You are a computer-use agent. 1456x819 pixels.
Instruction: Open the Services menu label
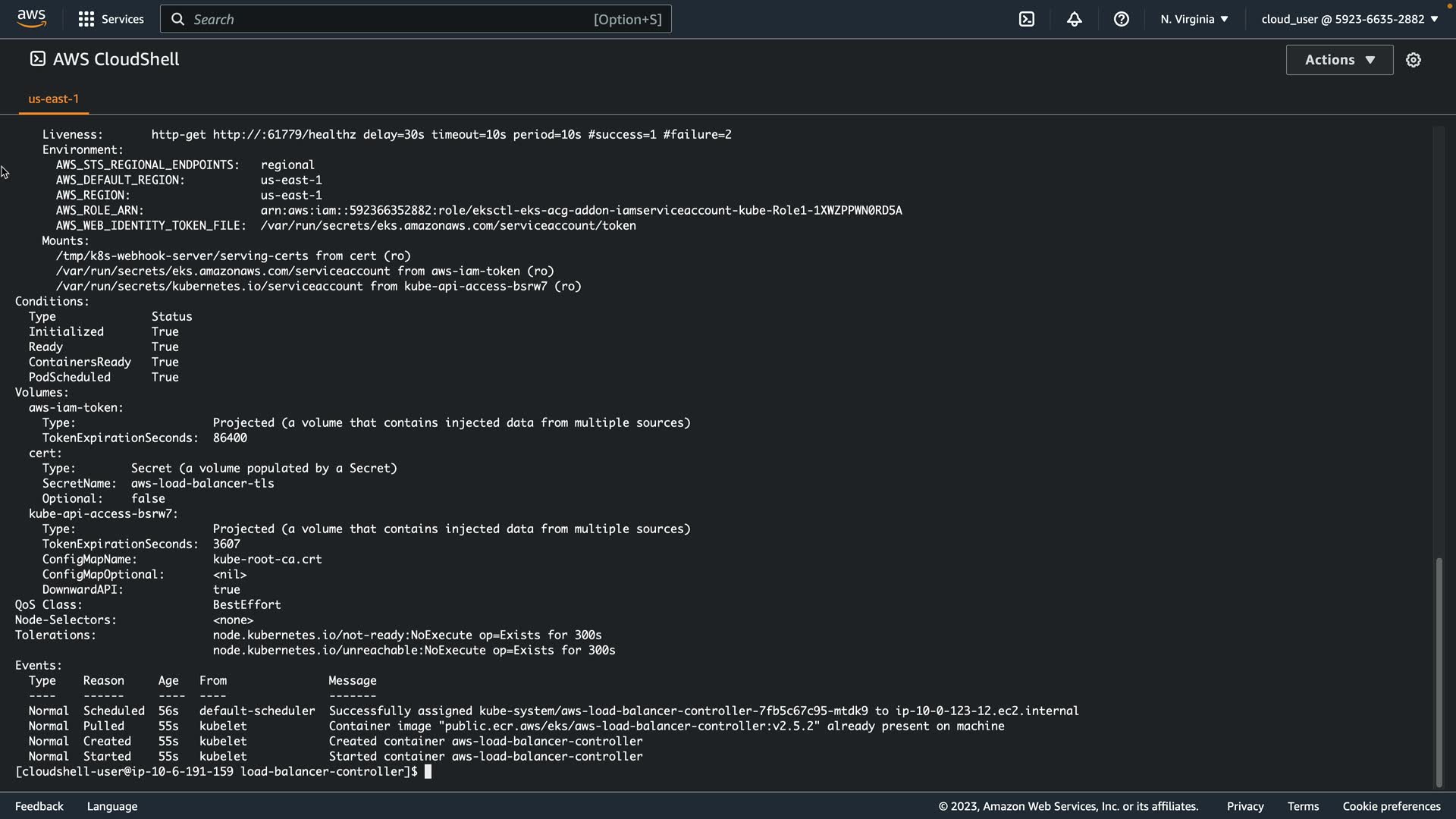point(122,19)
